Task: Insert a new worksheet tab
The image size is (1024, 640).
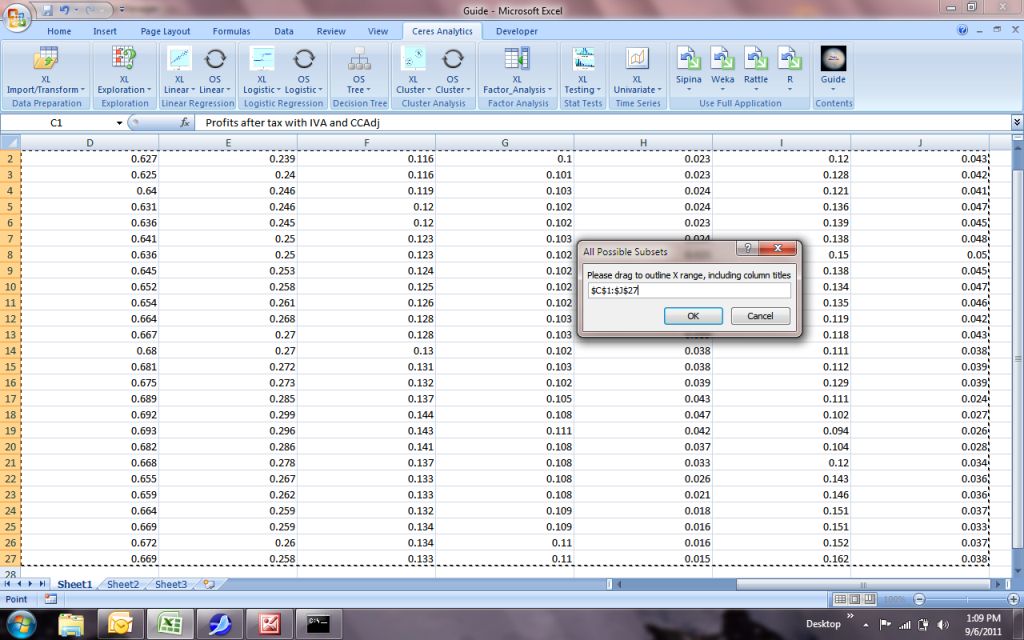Action: (x=209, y=584)
